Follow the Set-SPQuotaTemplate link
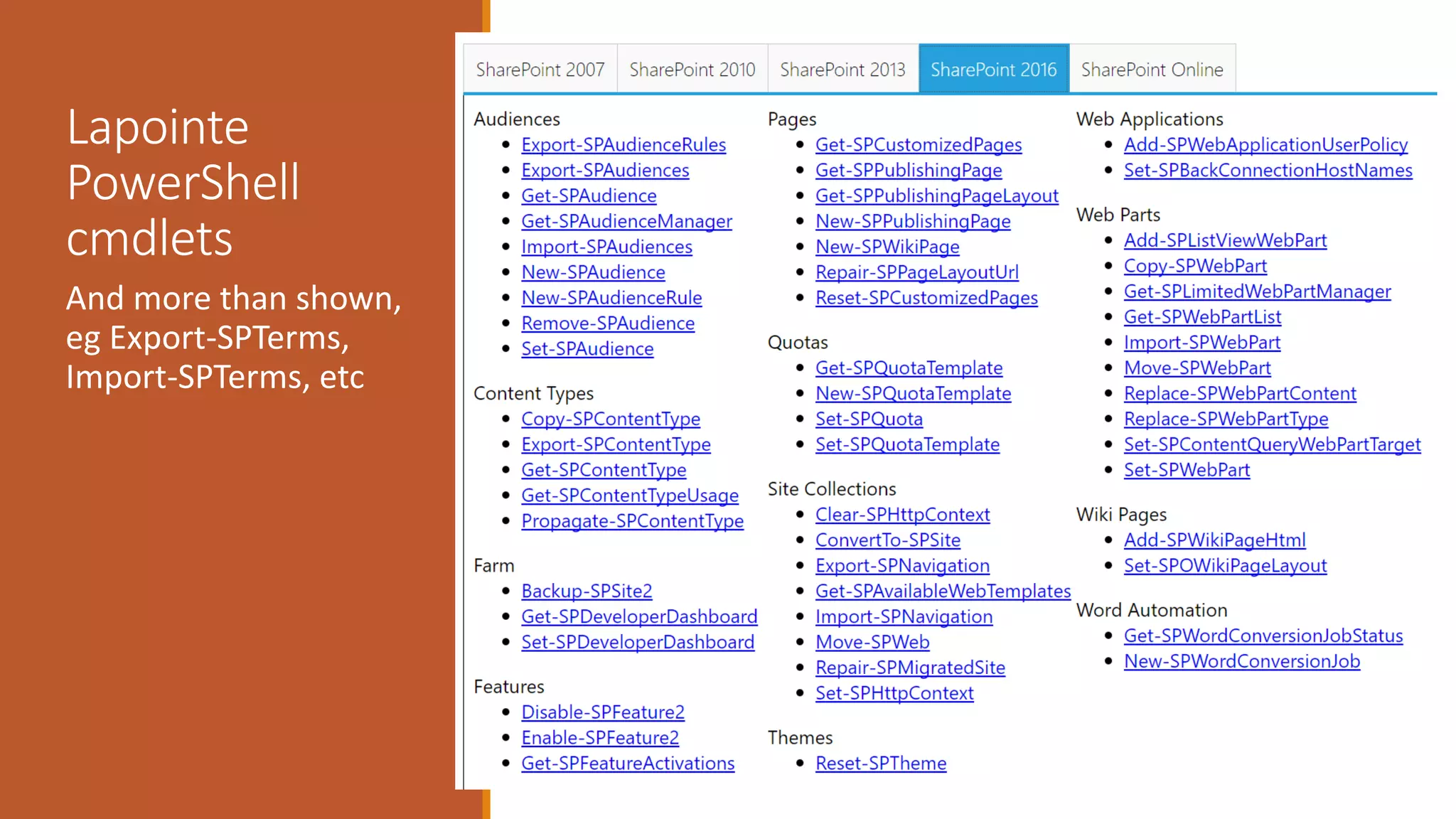1456x819 pixels. (x=907, y=445)
